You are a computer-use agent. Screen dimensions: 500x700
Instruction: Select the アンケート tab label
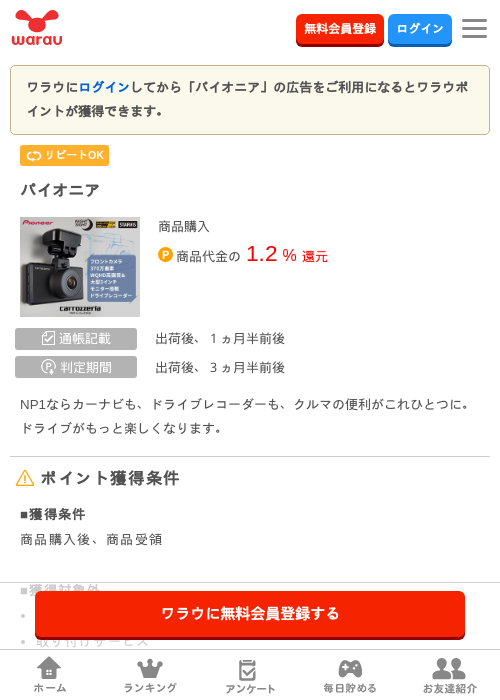pyautogui.click(x=250, y=689)
